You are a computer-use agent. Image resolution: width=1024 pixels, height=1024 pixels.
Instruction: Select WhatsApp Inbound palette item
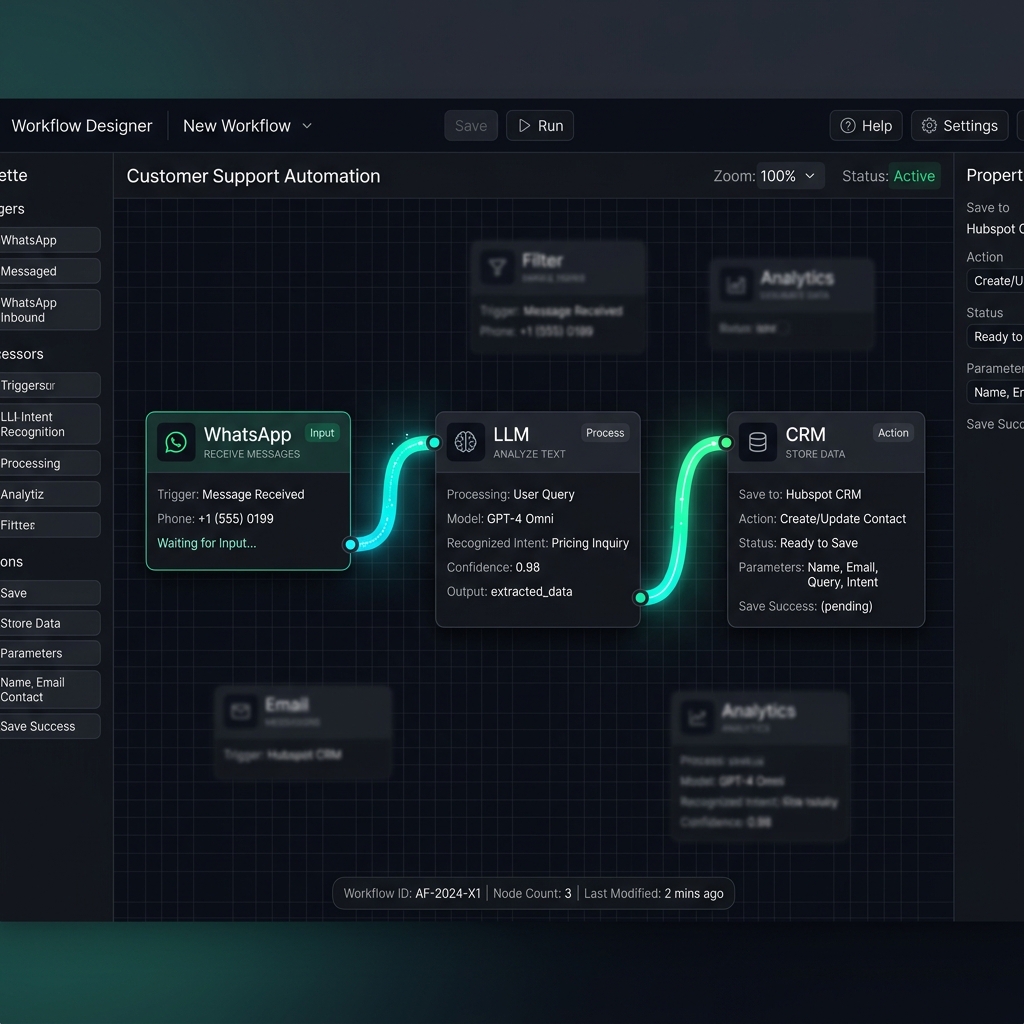[x=50, y=310]
